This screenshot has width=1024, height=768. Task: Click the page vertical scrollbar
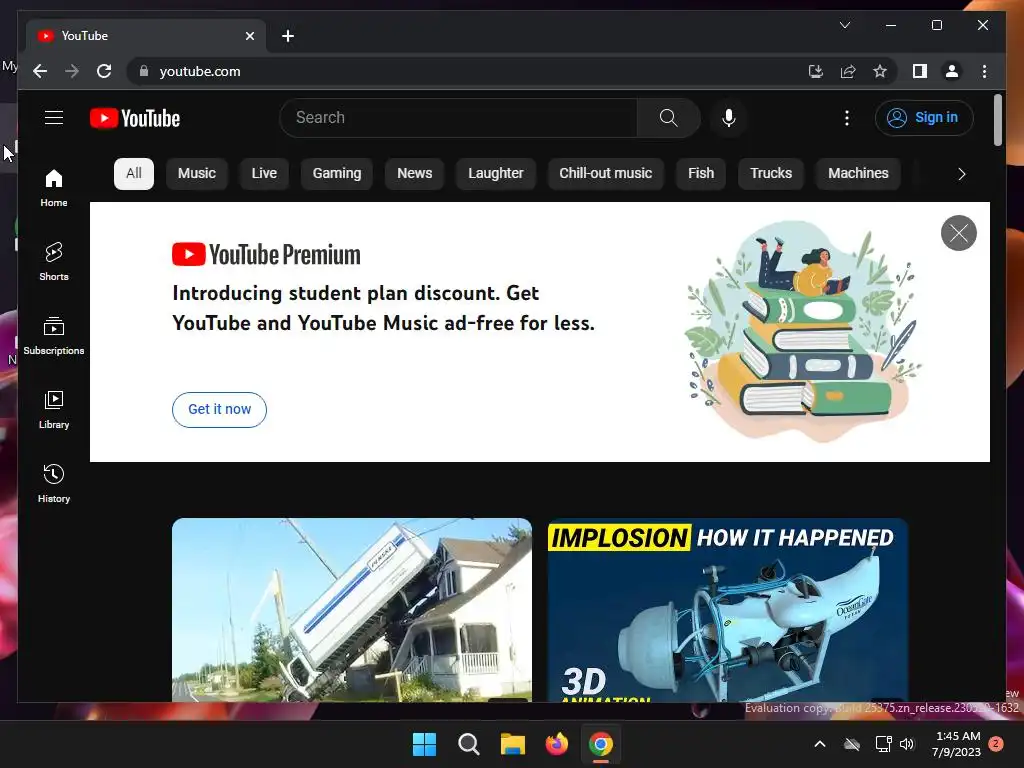[x=997, y=120]
